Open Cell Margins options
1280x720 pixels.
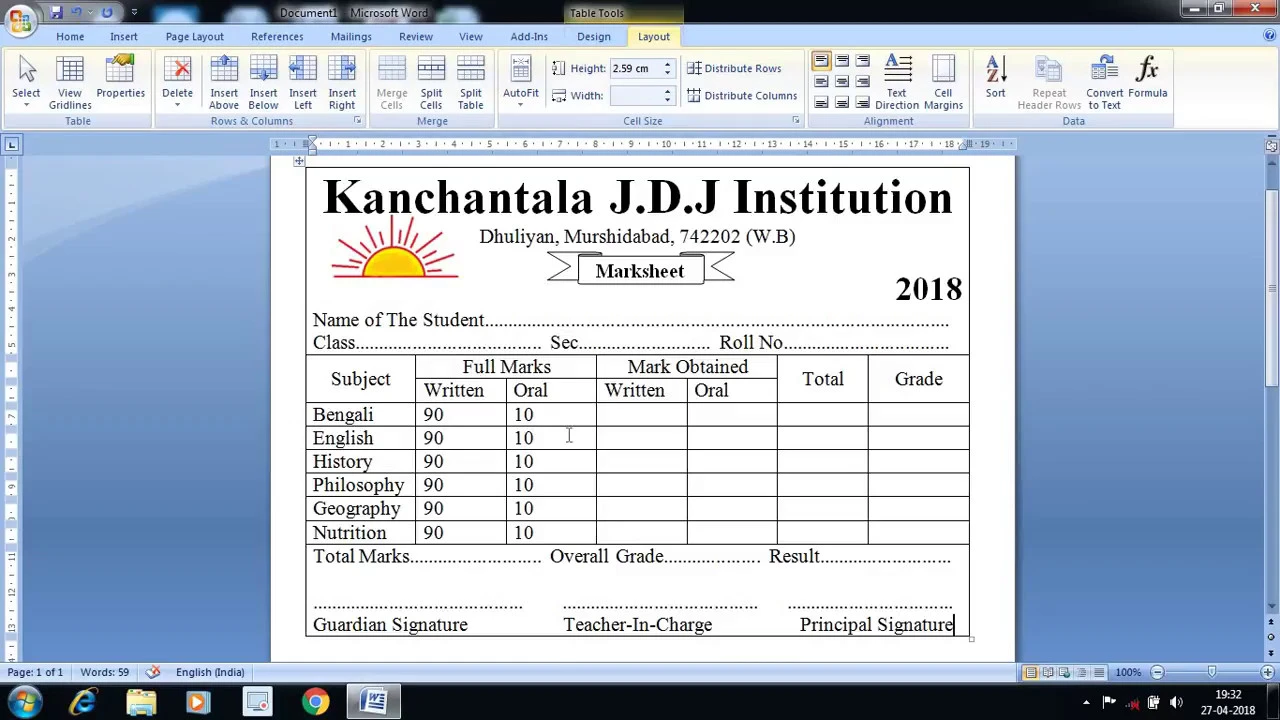pos(943,82)
